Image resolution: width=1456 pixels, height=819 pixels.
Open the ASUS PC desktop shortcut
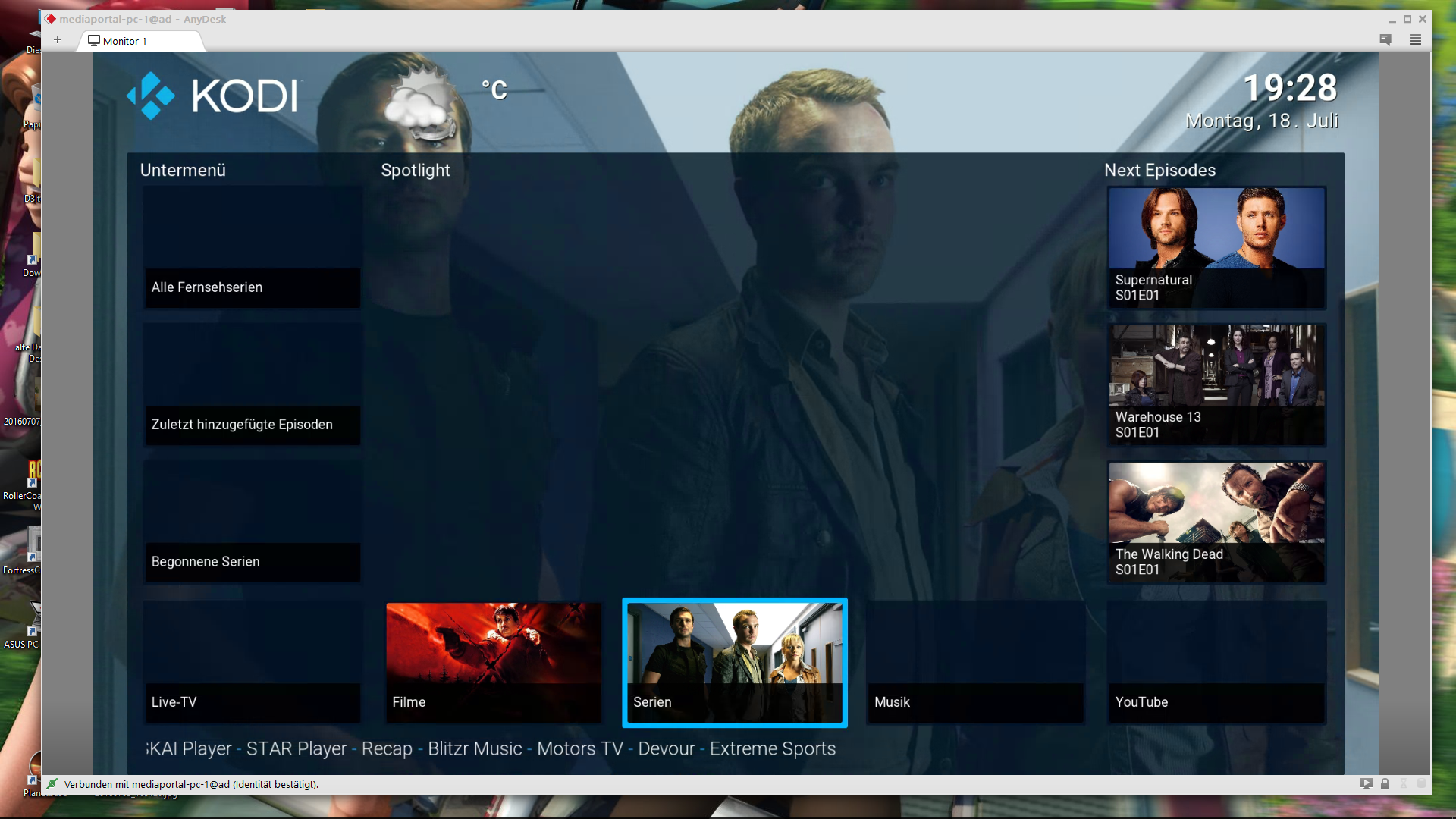click(x=22, y=626)
